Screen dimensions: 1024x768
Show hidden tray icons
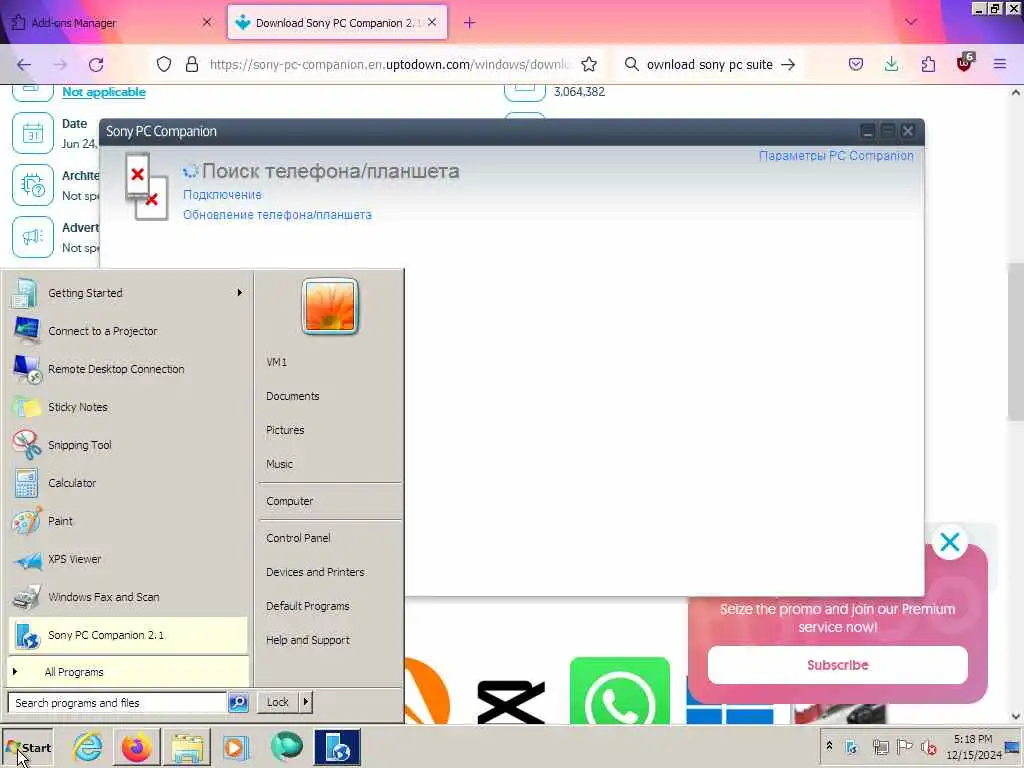pyautogui.click(x=829, y=746)
